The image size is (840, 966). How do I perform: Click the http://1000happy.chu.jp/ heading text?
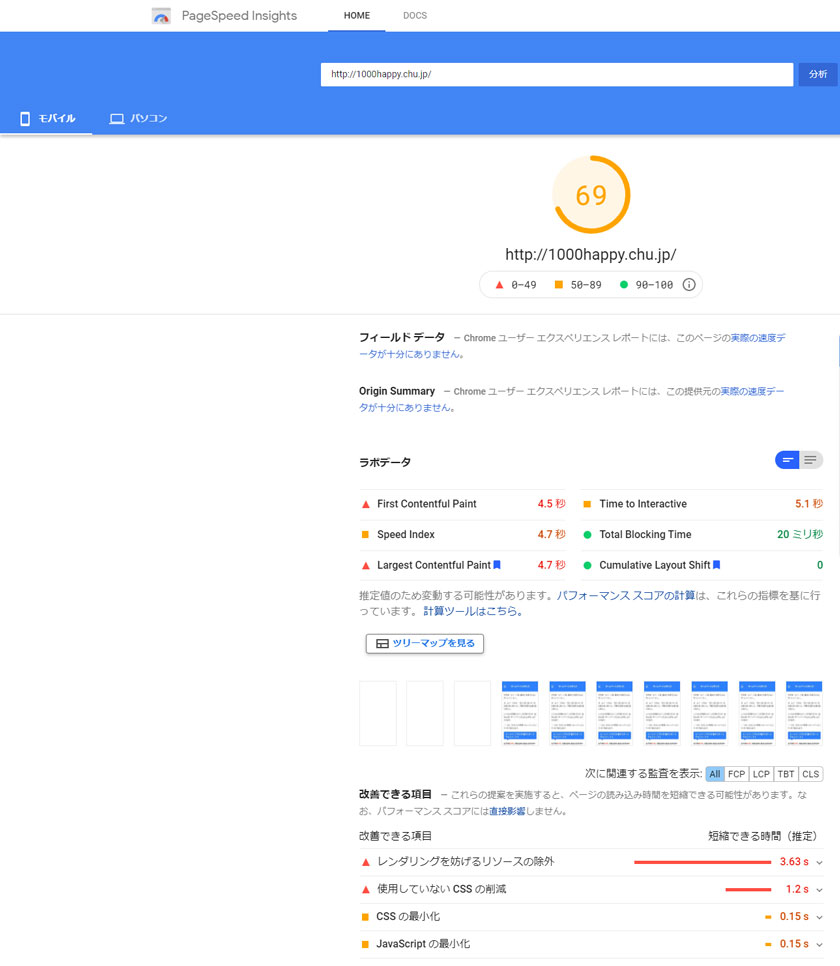591,254
